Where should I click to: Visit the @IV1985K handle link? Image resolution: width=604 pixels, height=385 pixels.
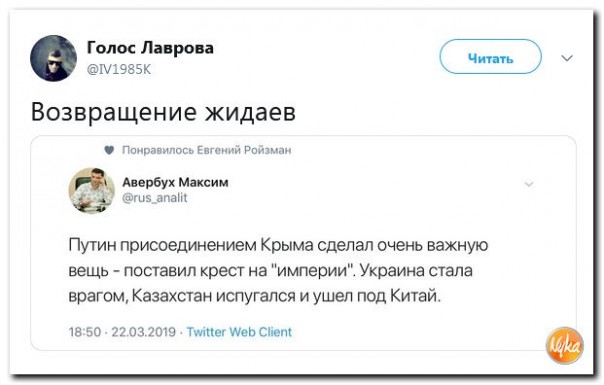coord(119,69)
